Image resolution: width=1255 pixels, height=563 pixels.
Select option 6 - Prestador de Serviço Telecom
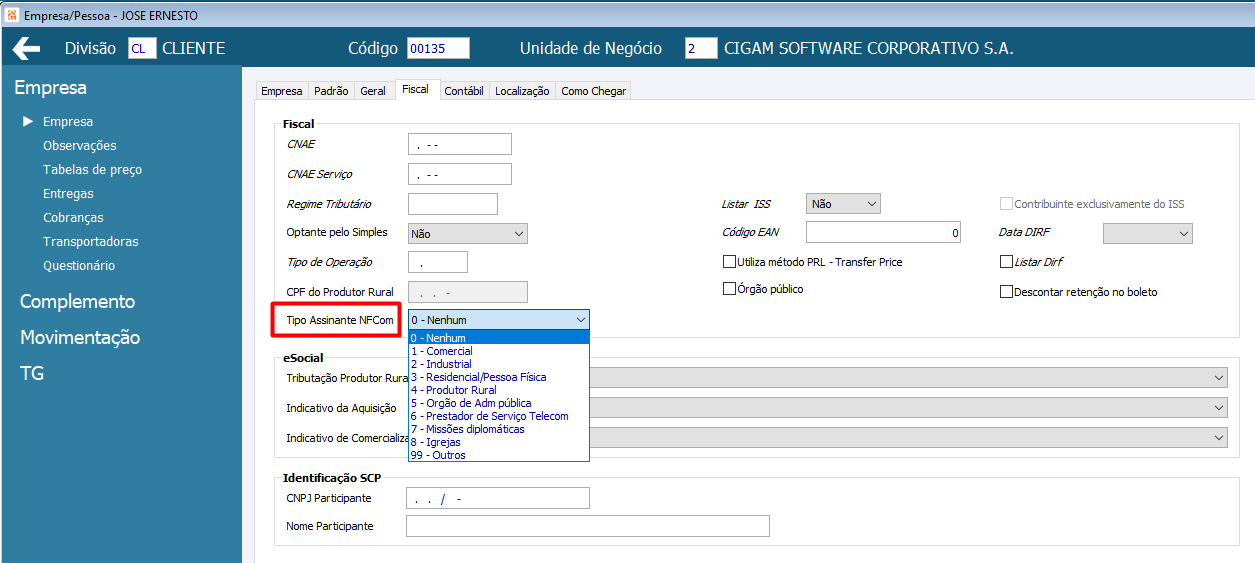499,416
